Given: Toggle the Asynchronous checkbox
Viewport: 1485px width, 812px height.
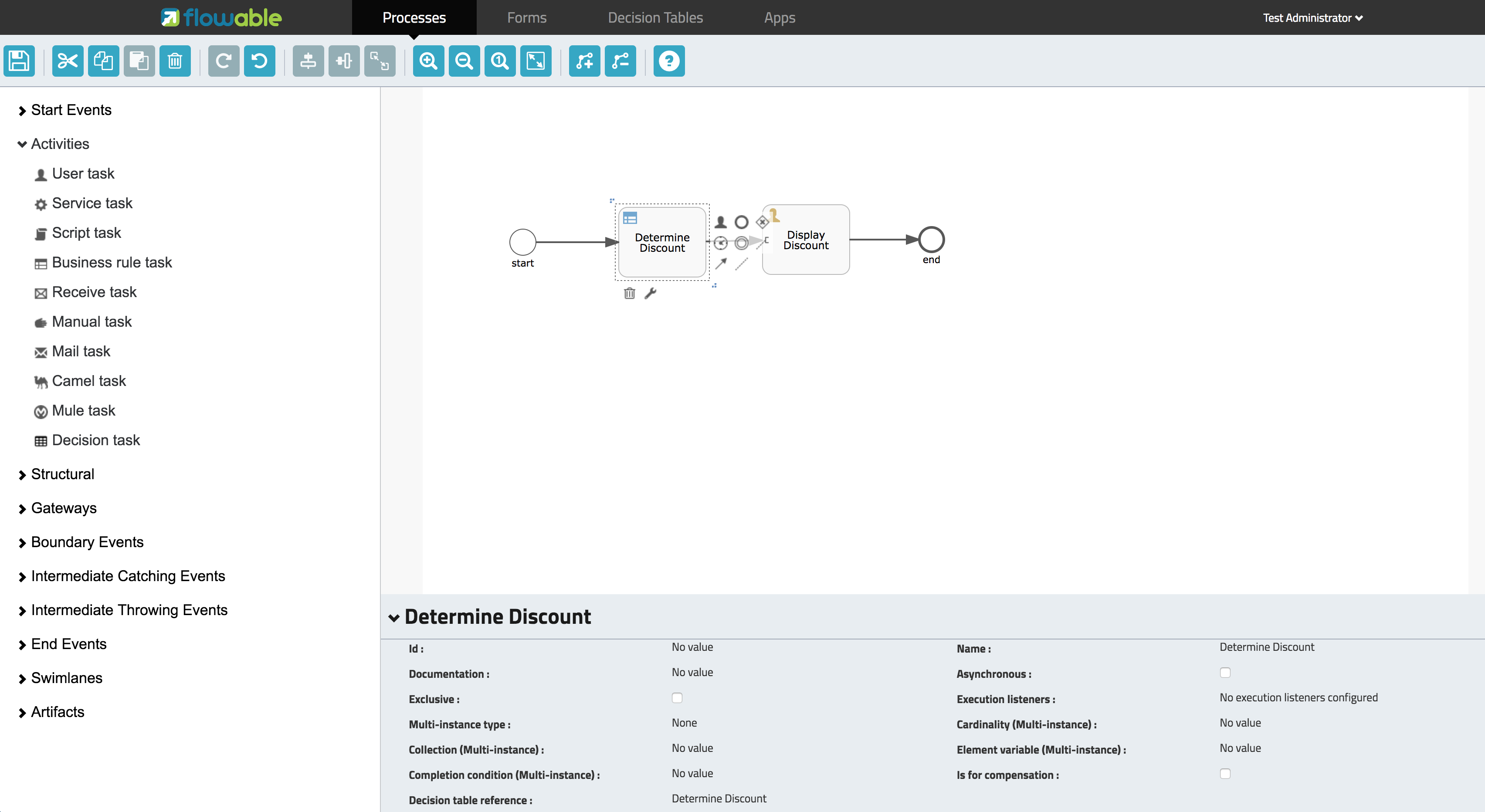Looking at the screenshot, I should [x=1225, y=672].
